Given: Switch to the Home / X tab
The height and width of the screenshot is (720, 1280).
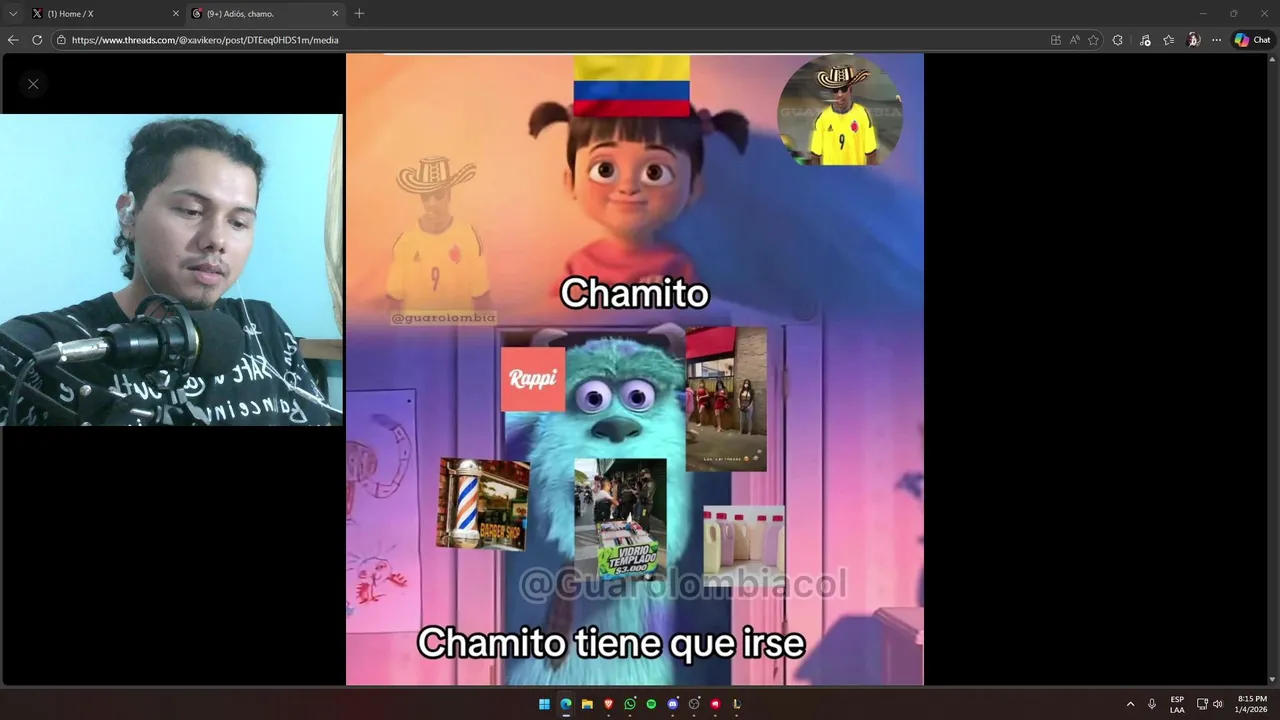Looking at the screenshot, I should (x=104, y=14).
